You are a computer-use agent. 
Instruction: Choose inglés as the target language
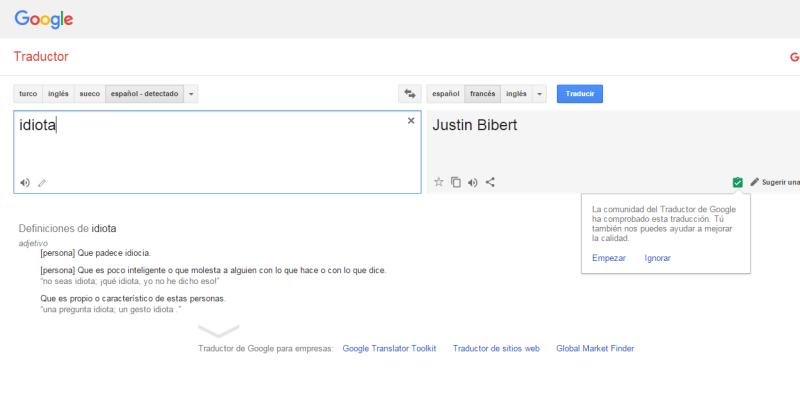515,94
